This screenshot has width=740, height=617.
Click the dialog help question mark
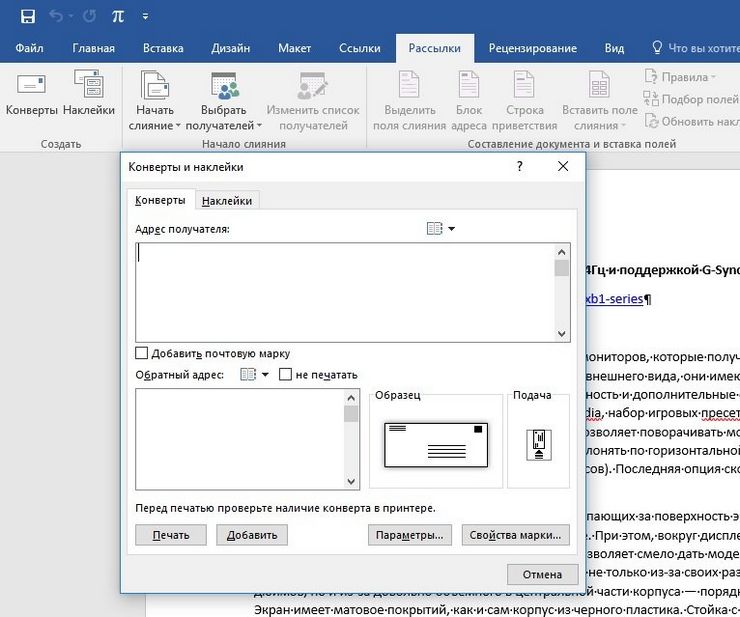(x=520, y=166)
